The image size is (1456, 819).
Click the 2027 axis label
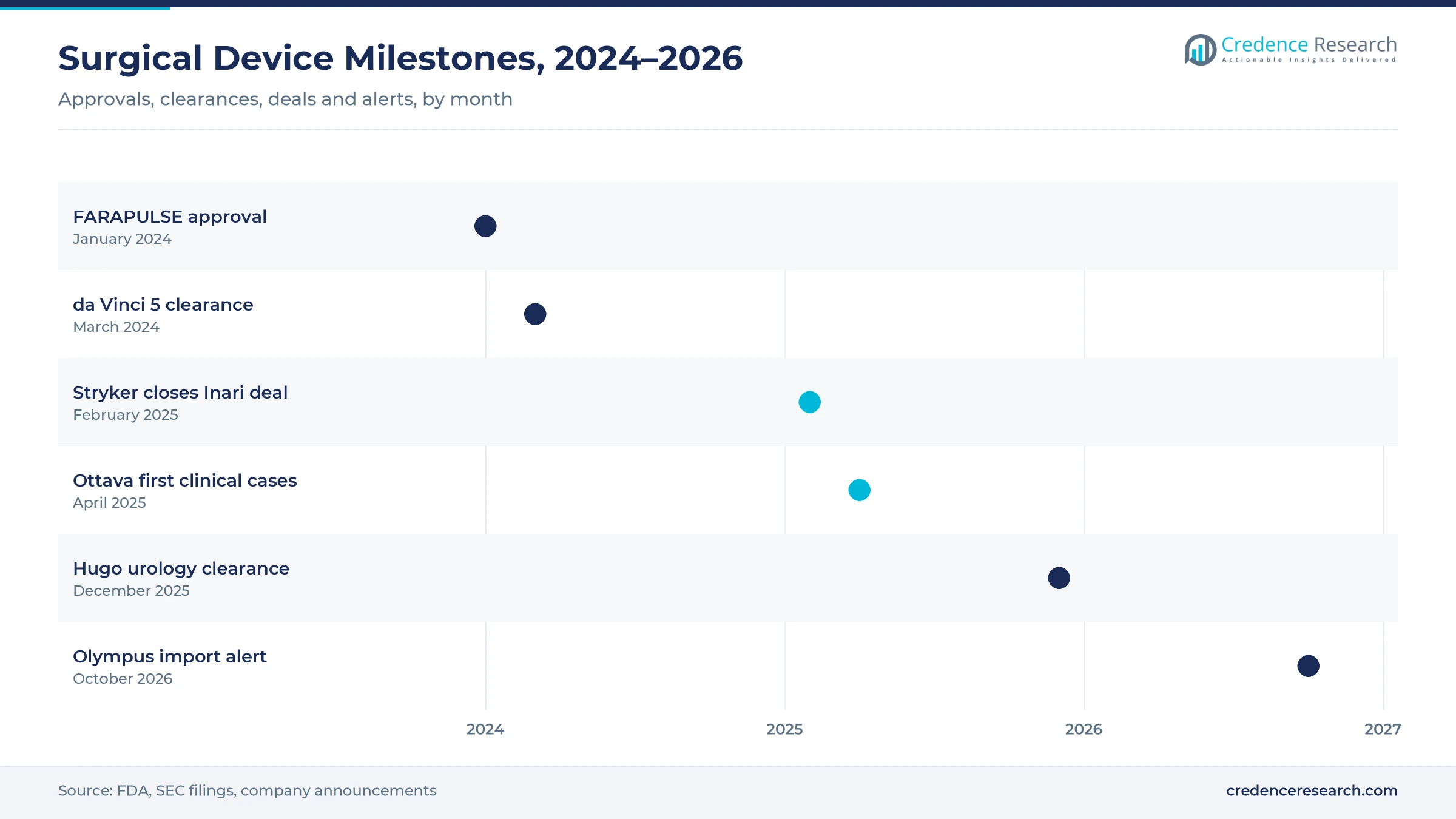pos(1383,729)
